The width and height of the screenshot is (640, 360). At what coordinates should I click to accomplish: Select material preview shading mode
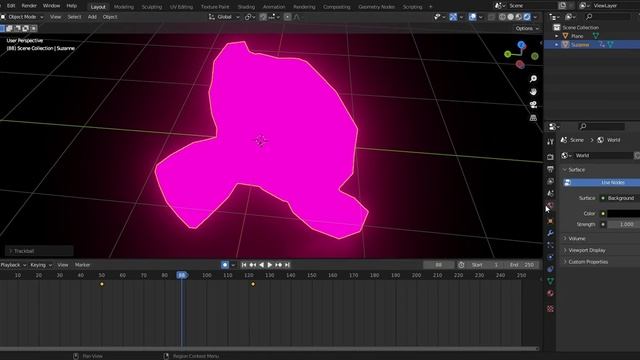[x=518, y=17]
